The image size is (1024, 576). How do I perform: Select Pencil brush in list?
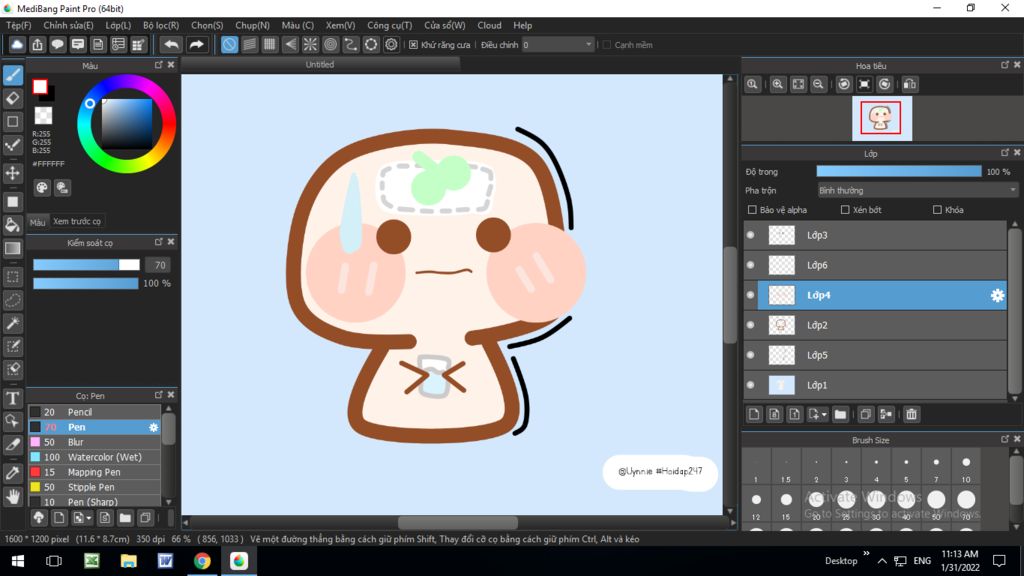point(94,412)
